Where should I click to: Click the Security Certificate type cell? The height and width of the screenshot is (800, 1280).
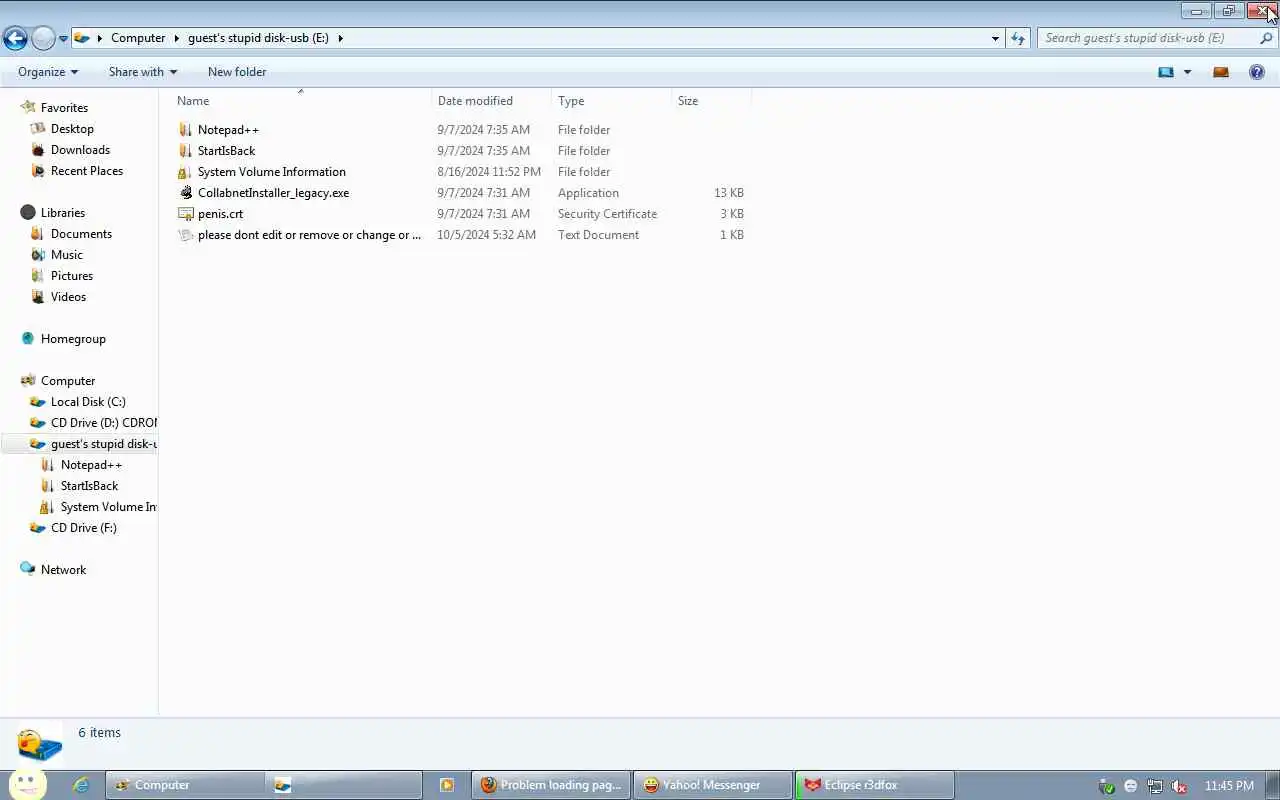607,214
